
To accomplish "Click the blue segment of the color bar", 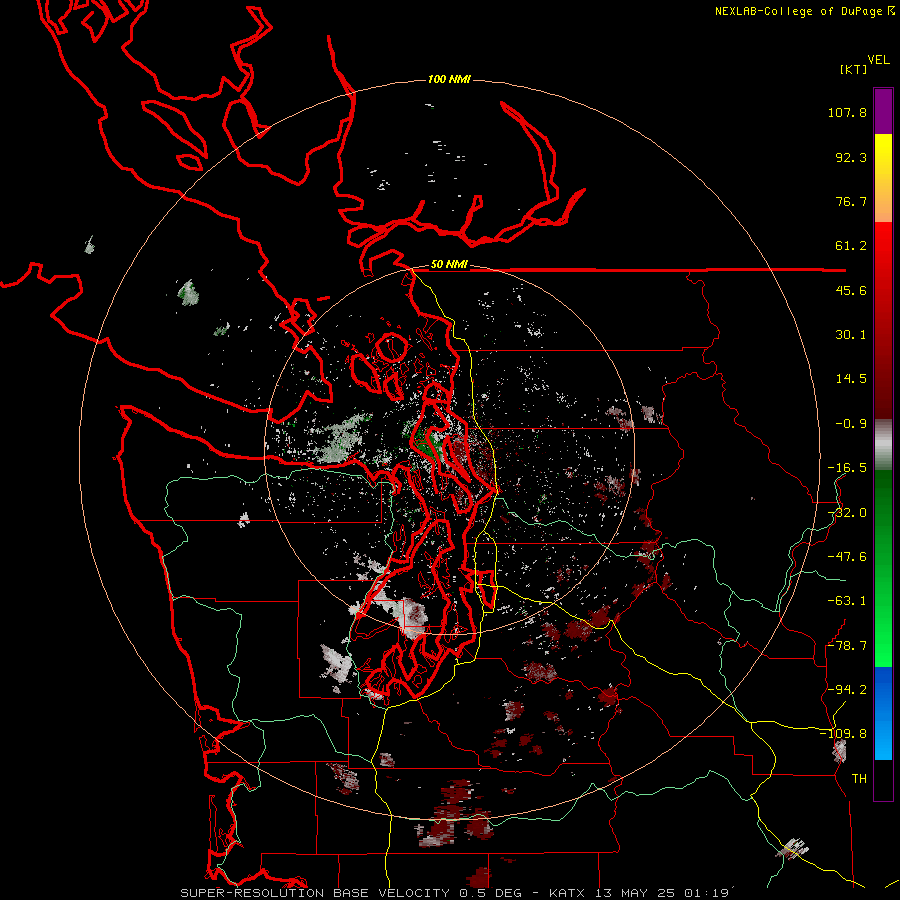I will [x=883, y=713].
